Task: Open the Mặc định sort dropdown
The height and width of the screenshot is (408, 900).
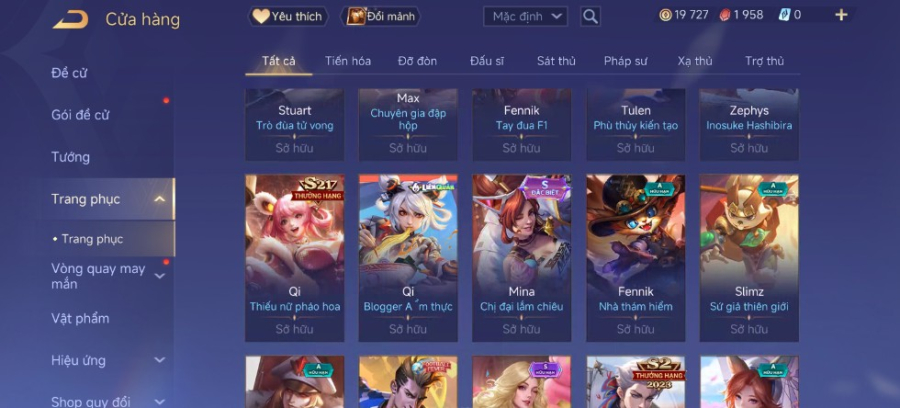Action: 525,16
